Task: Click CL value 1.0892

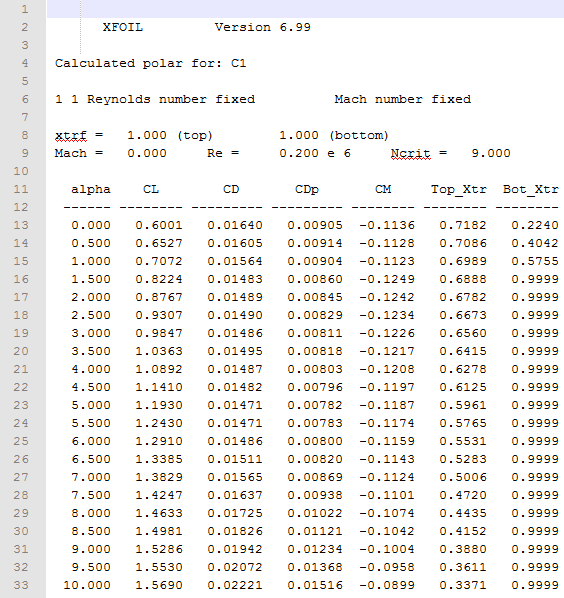Action: (159, 369)
